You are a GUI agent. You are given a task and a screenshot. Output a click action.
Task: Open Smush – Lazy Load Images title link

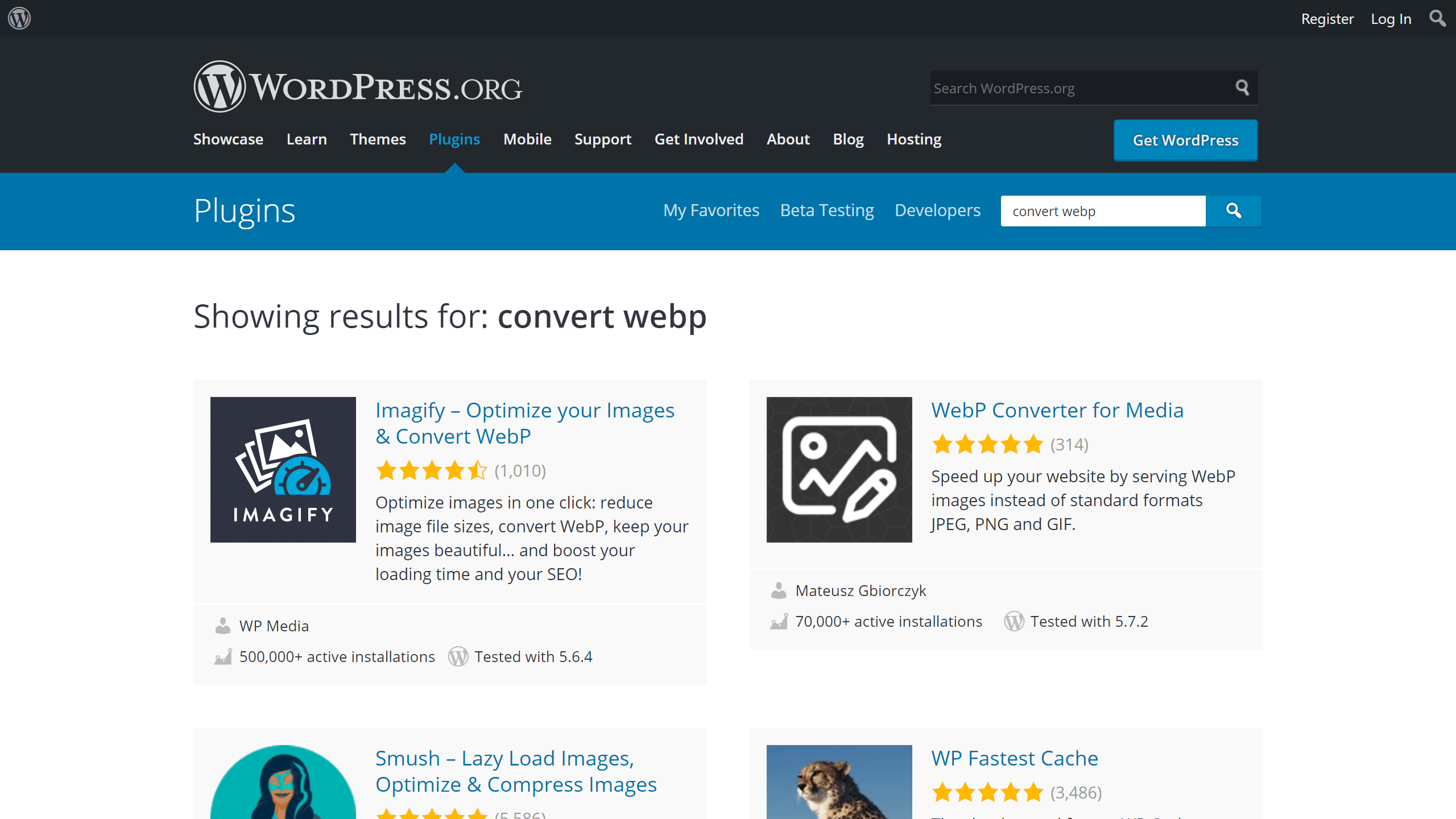516,771
